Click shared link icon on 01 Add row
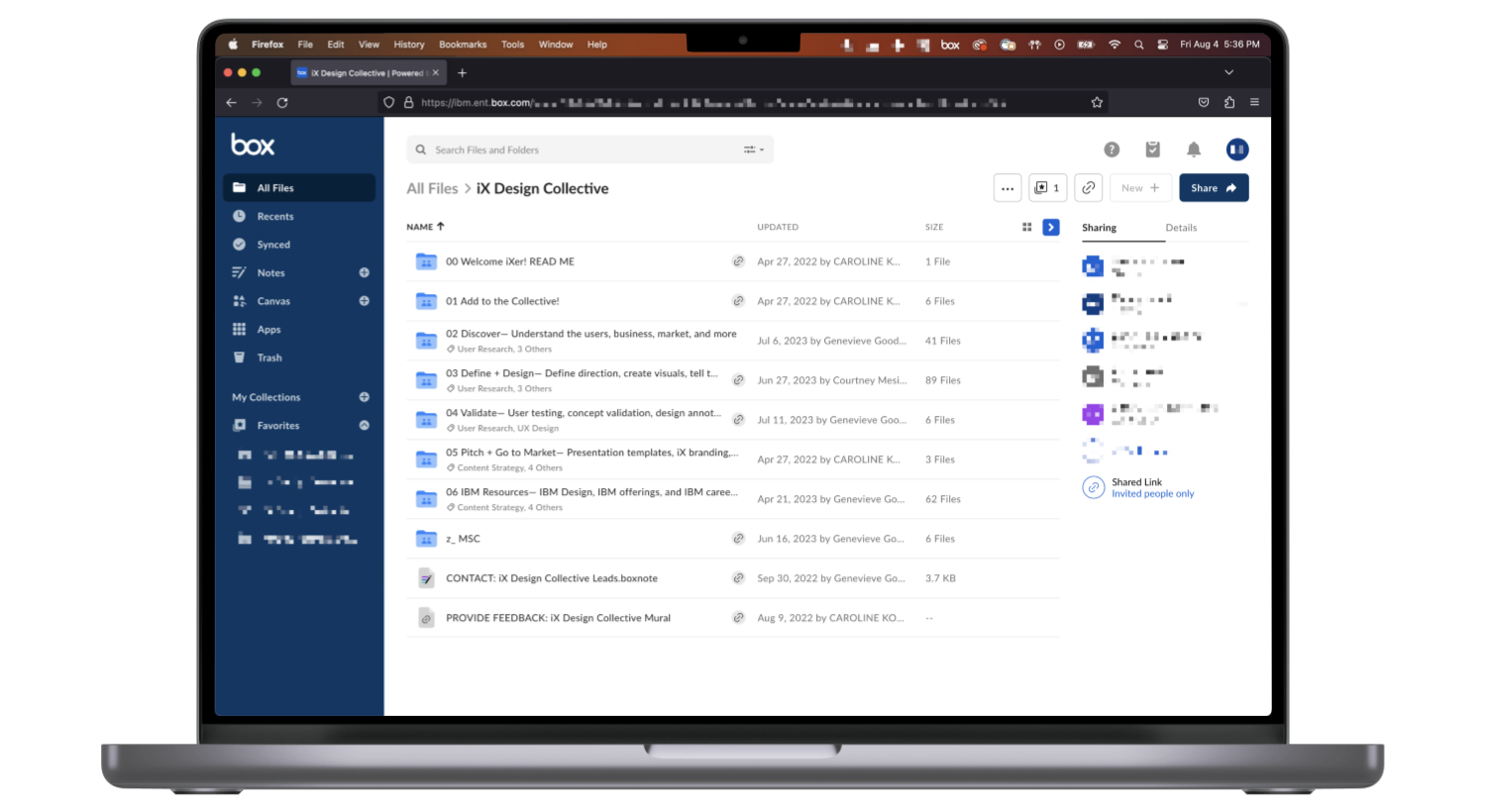Image resolution: width=1486 pixels, height=812 pixels. pyautogui.click(x=738, y=301)
